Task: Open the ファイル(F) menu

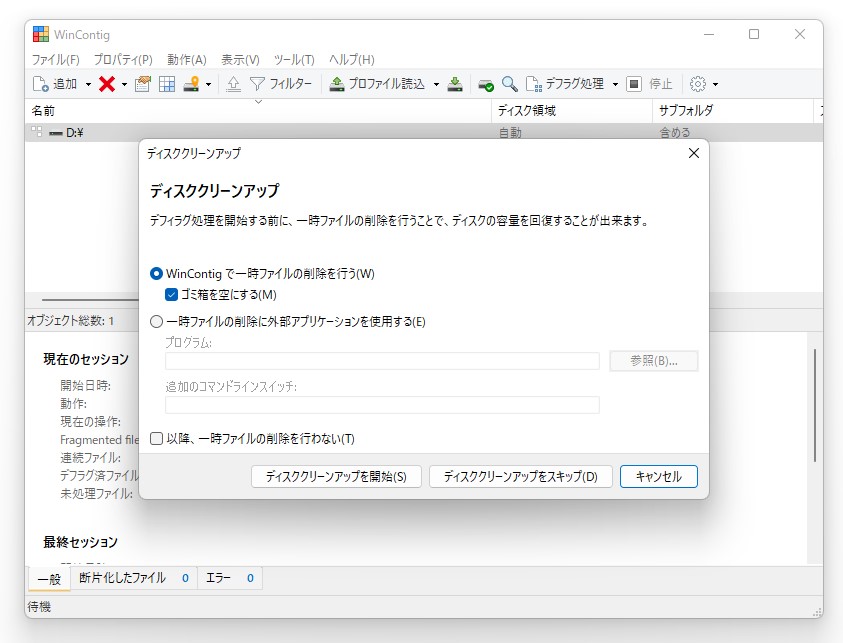Action: [55, 60]
